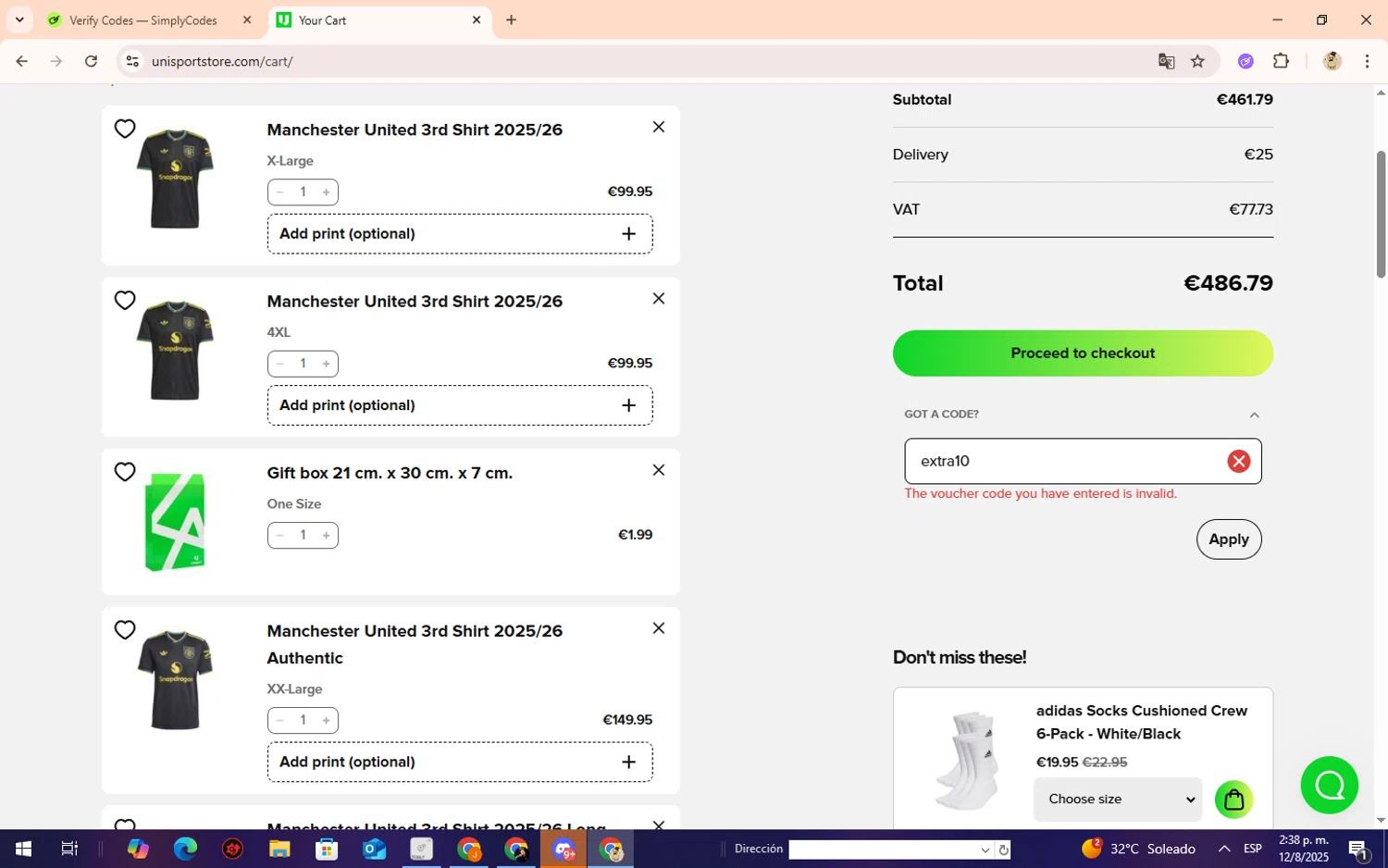Increase quantity of the 4XL shirt

(x=326, y=364)
